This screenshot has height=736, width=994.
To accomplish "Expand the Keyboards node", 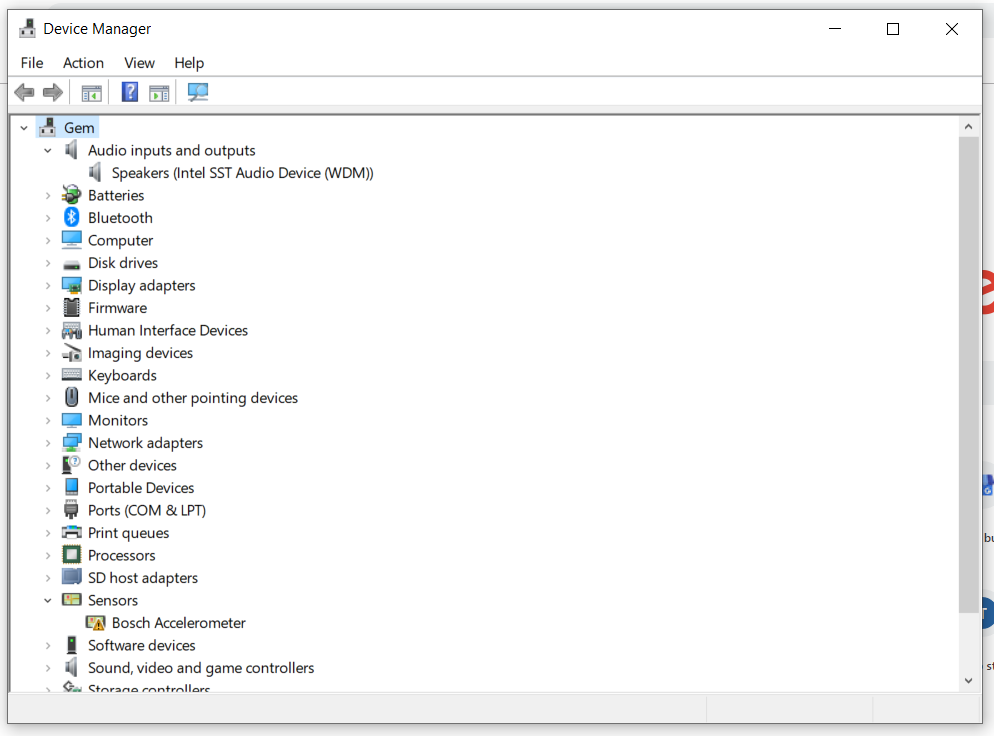I will click(48, 375).
